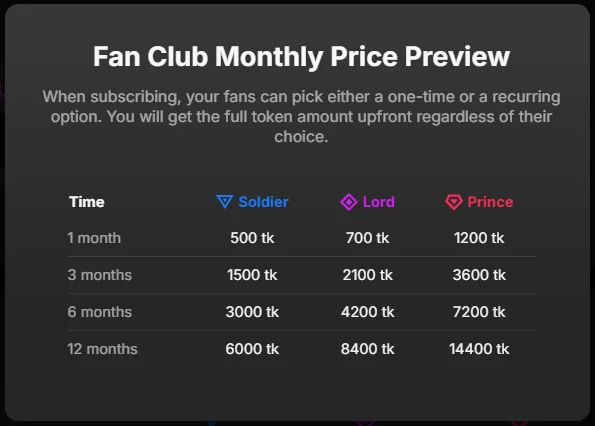Select the Lord tier column header
This screenshot has height=426, width=595.
click(367, 202)
